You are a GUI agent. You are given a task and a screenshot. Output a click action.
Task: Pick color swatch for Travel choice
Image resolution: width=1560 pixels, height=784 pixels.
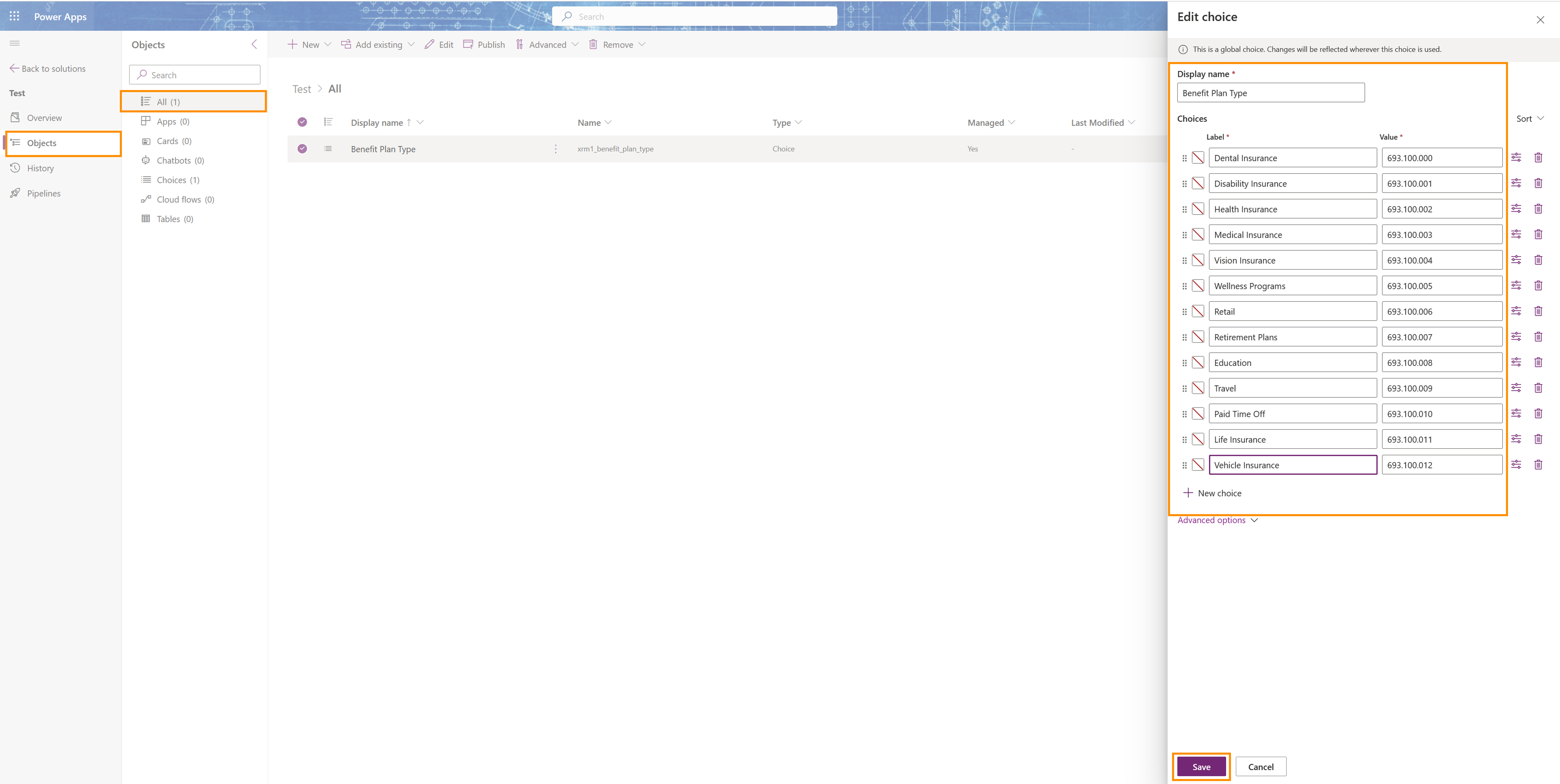coord(1198,388)
